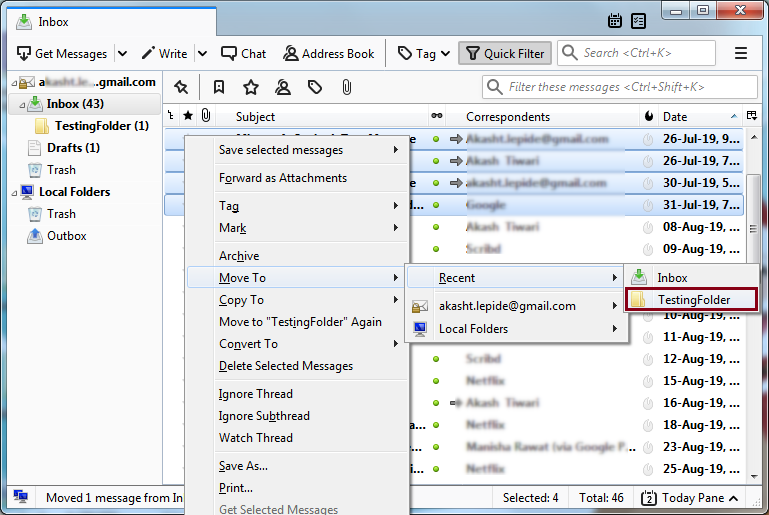
Task: Collapse Local Folders expander
Action: (14, 193)
